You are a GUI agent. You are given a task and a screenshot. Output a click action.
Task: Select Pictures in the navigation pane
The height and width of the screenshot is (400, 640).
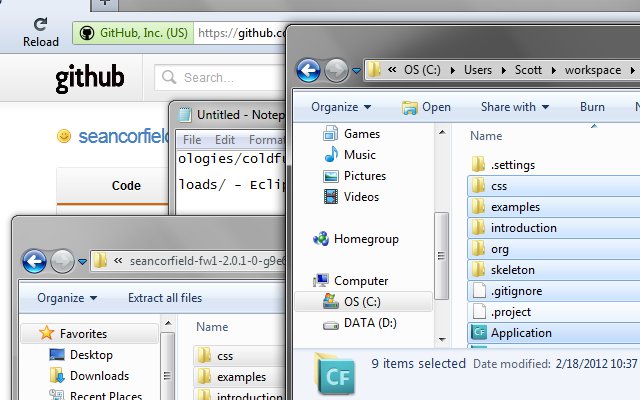[354, 176]
